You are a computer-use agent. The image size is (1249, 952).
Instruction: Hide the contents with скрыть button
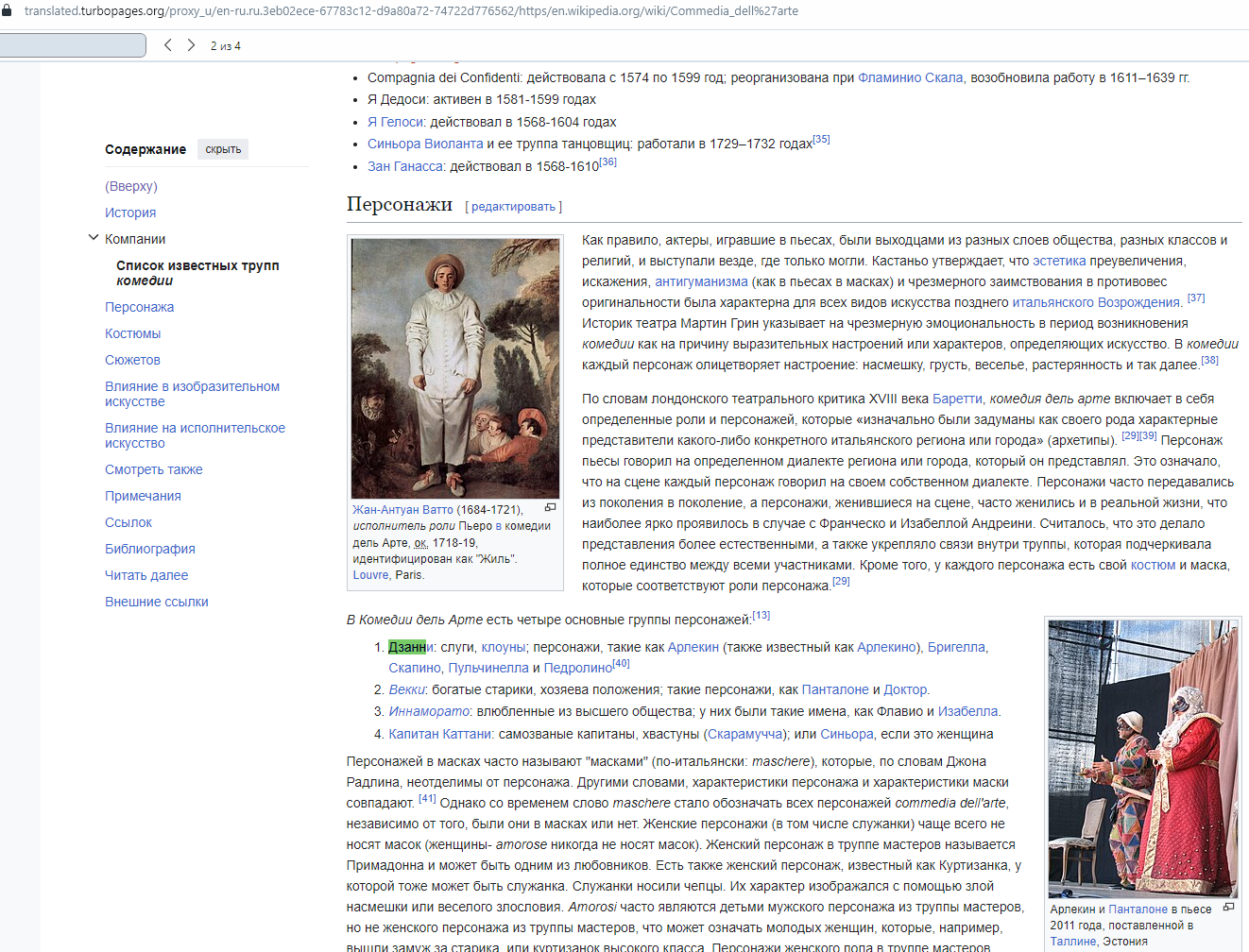tap(223, 149)
